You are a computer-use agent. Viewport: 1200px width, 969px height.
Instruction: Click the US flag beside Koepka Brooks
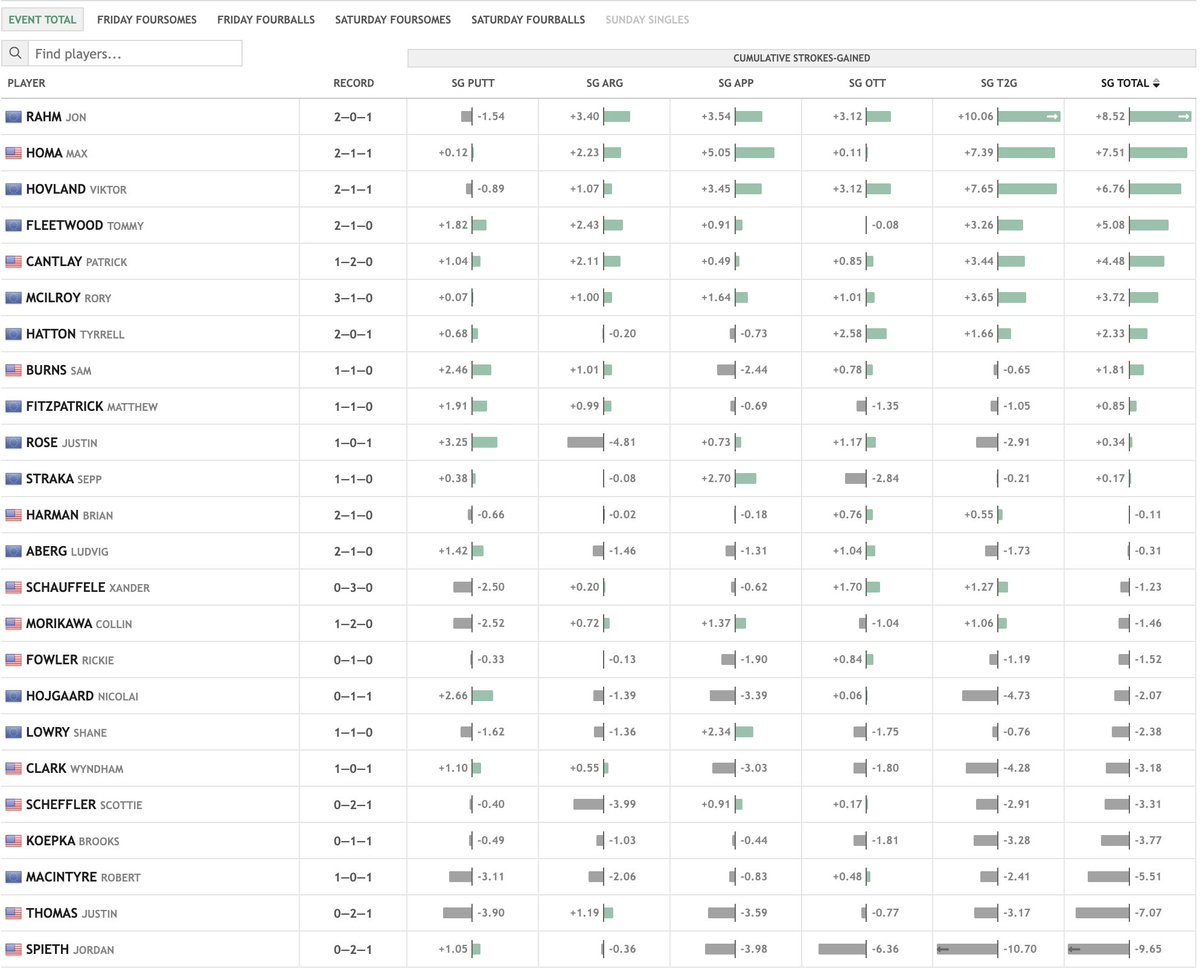point(13,840)
